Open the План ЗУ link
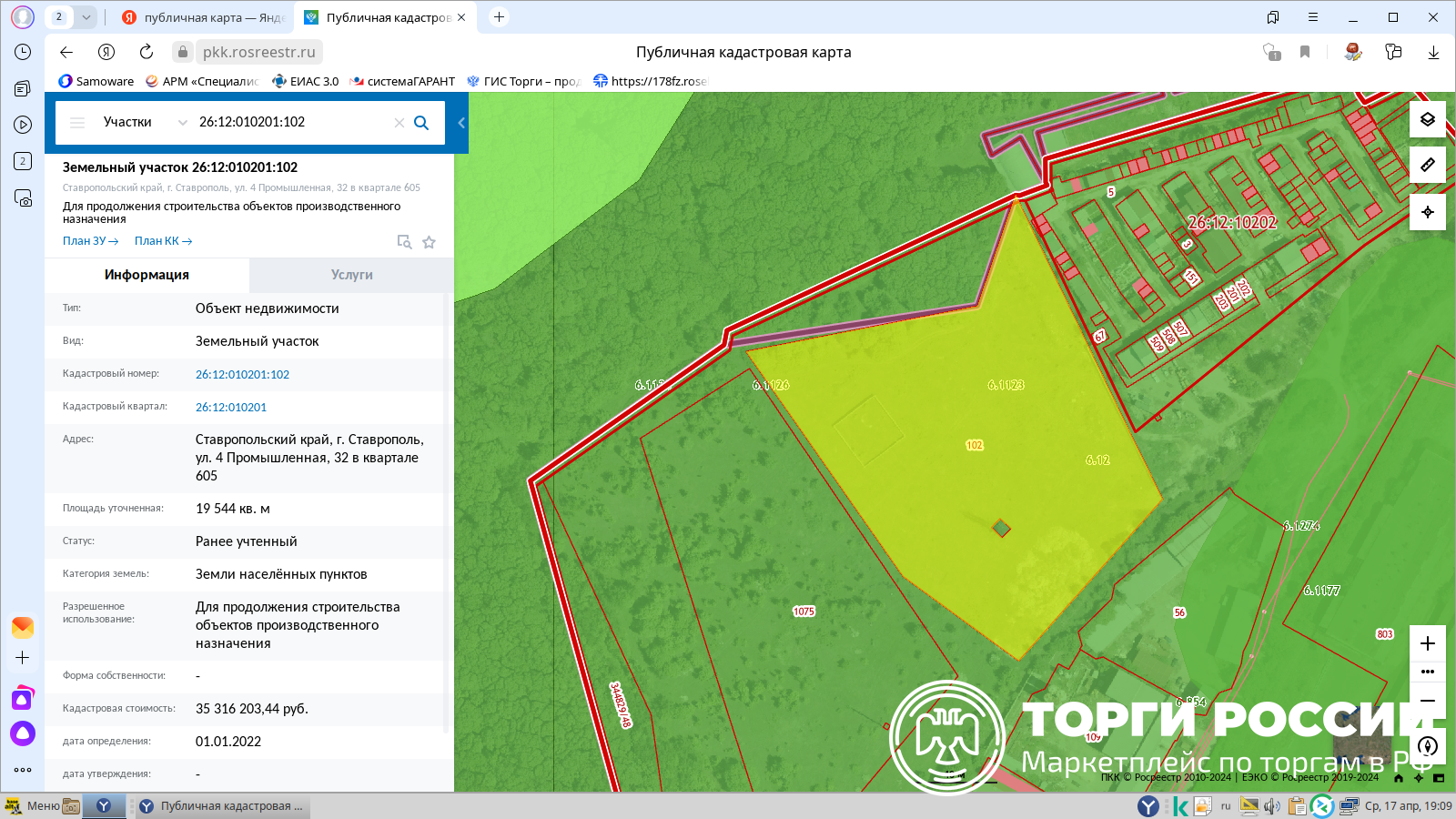 [90, 241]
